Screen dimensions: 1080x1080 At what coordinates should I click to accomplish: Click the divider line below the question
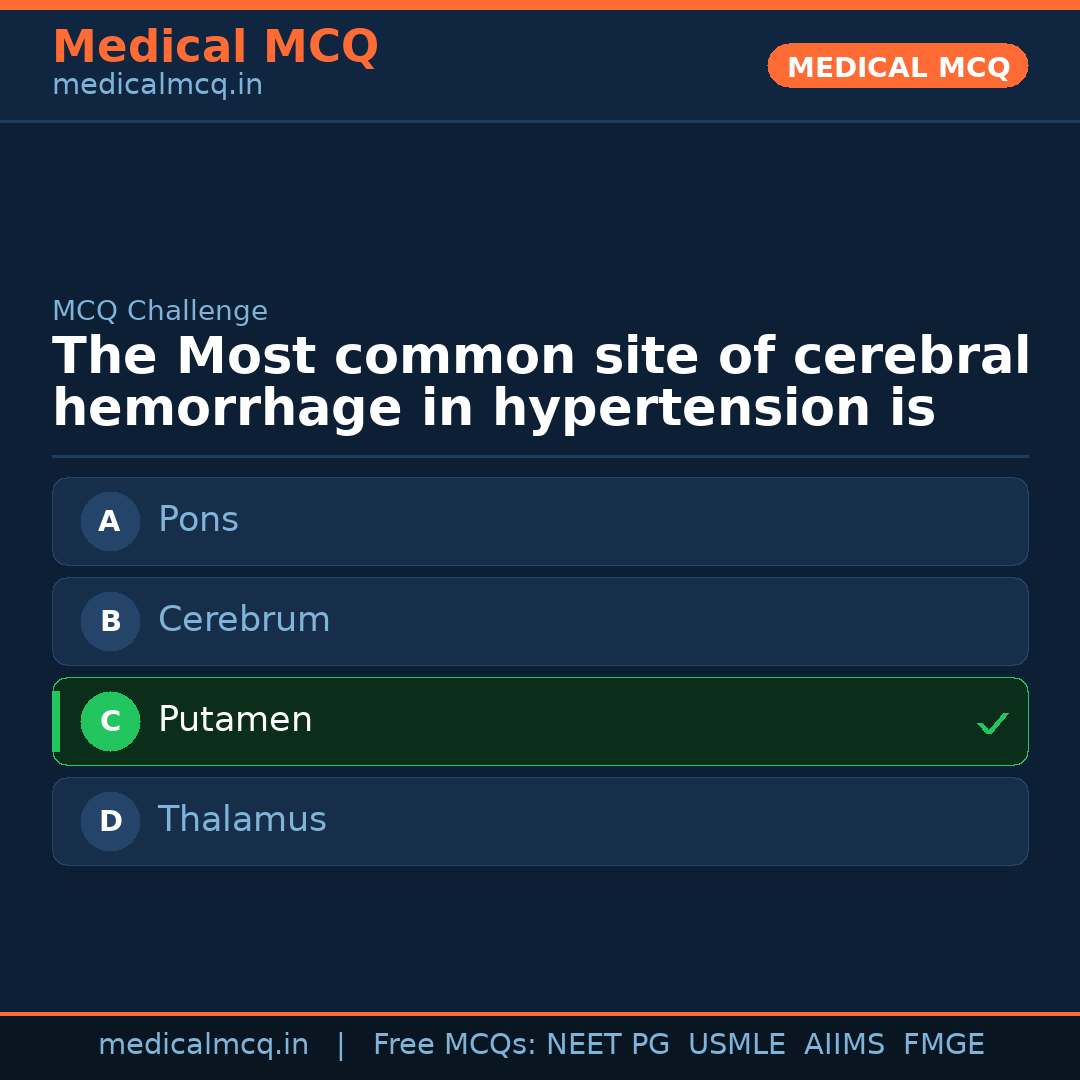[x=540, y=457]
